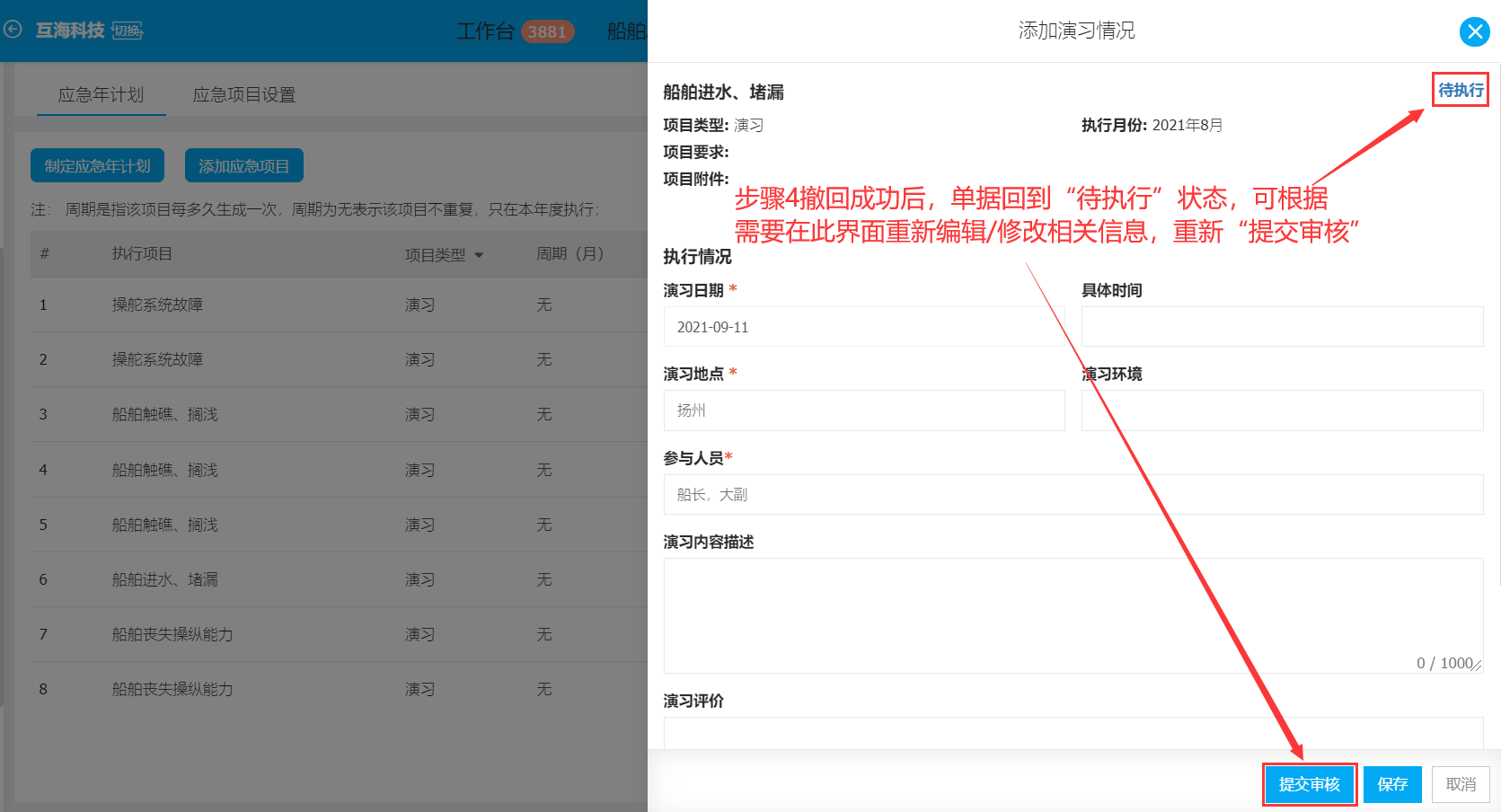Click the 切换 switch company icon
Screen dimensions: 1501x812
point(127,31)
